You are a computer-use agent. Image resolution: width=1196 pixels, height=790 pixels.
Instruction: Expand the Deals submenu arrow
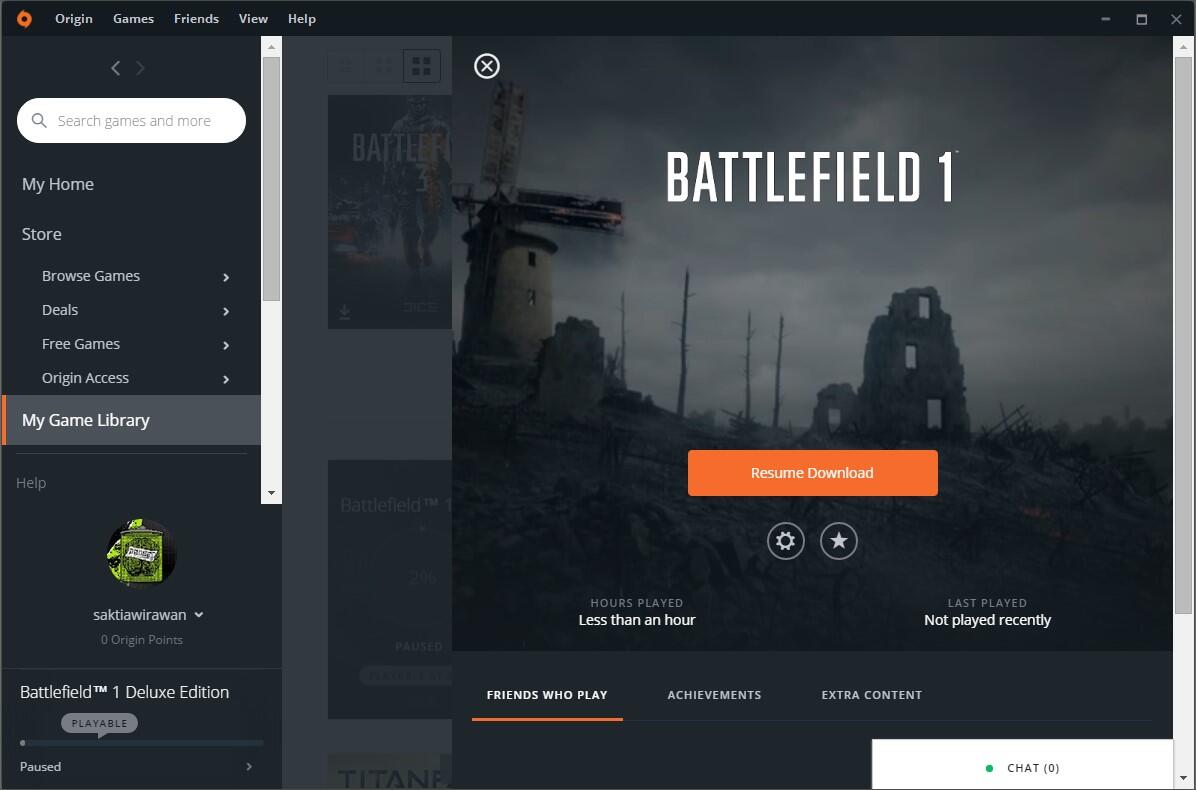click(x=226, y=311)
